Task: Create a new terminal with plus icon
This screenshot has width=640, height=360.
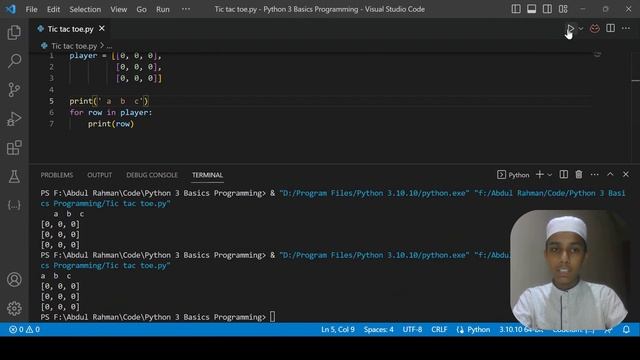Action: pyautogui.click(x=540, y=174)
